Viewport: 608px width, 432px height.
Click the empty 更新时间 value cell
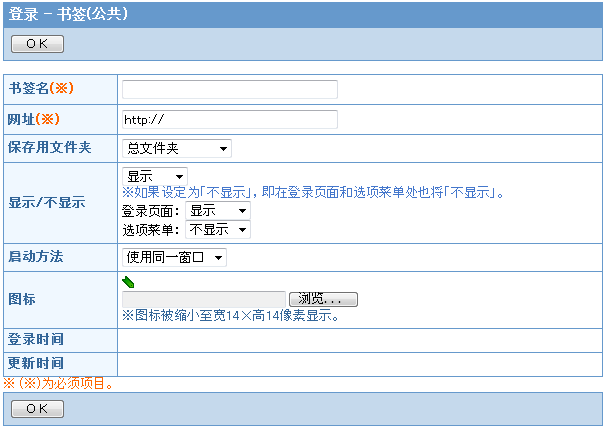point(359,363)
